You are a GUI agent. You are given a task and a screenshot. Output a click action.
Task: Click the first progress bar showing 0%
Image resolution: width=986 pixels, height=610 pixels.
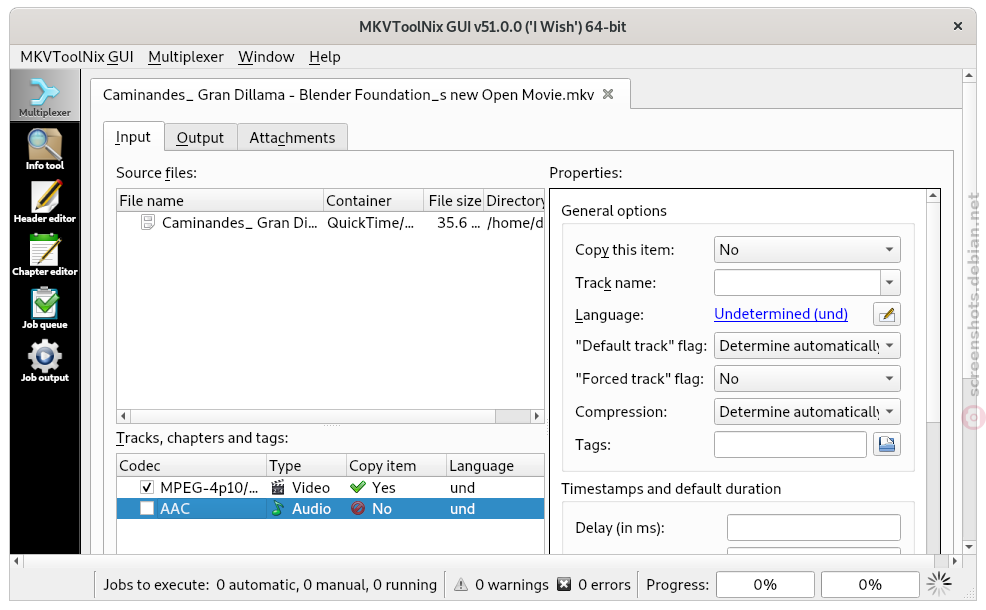[765, 585]
